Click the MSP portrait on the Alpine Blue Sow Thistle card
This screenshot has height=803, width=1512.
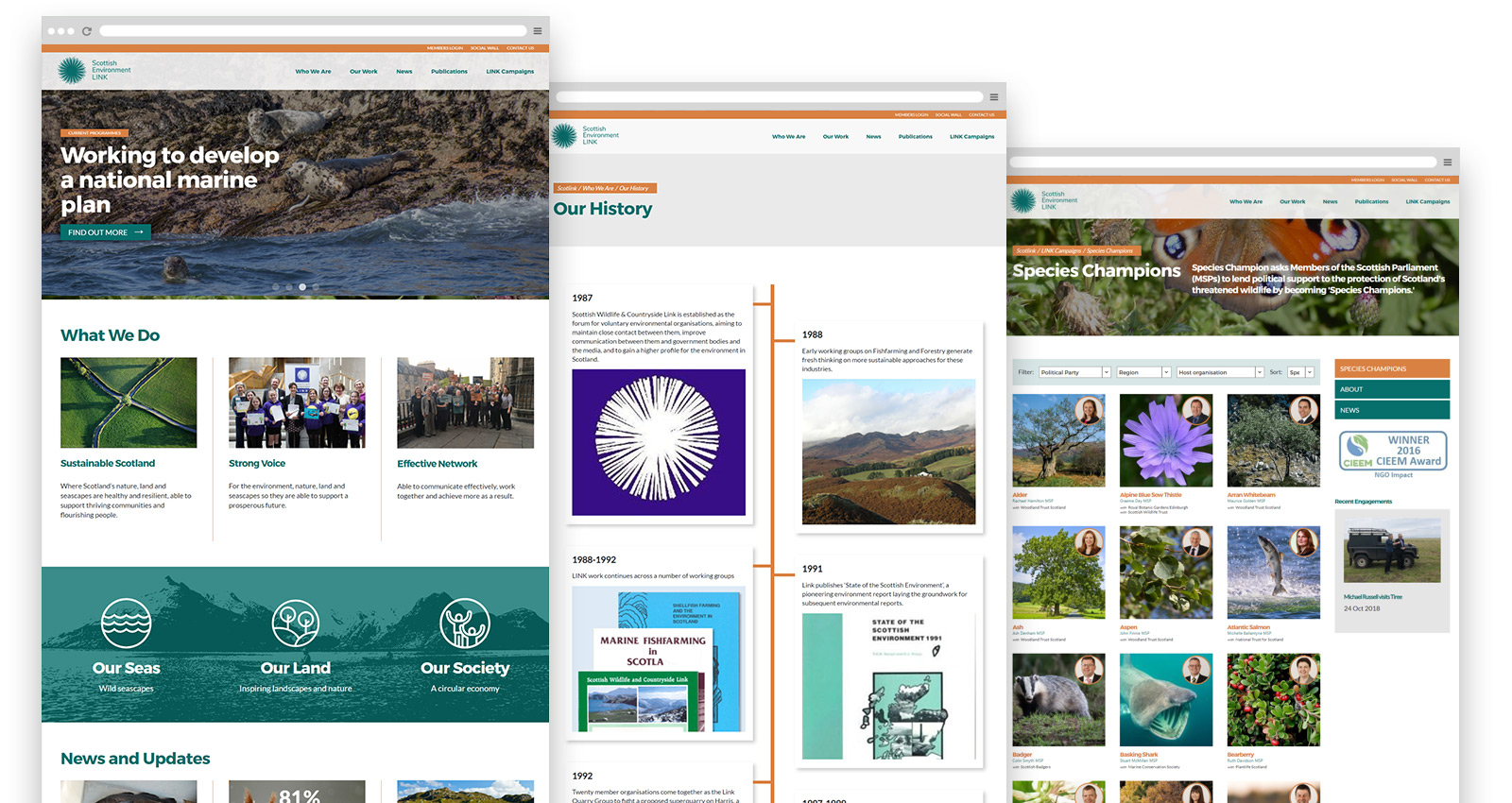tap(1196, 411)
